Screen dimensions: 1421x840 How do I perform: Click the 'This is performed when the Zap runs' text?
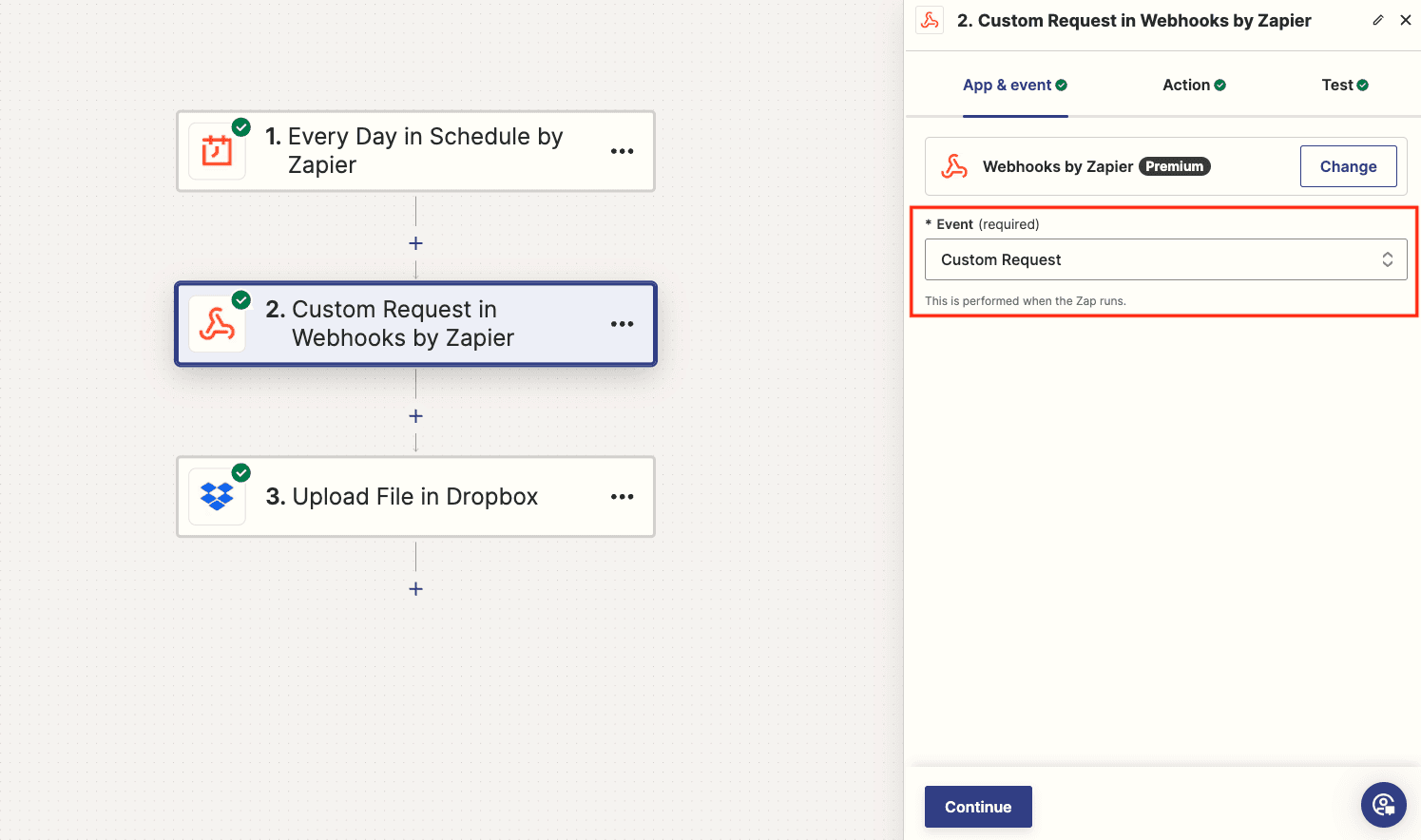(x=1026, y=301)
